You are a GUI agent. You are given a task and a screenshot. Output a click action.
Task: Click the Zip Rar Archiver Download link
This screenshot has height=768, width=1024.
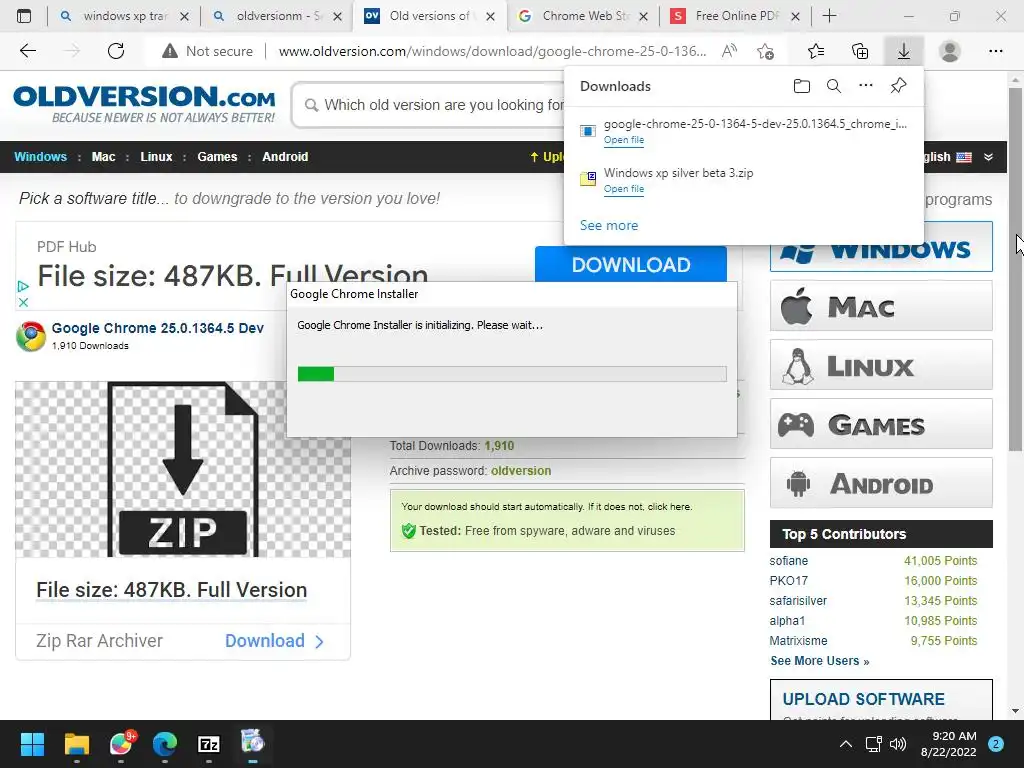click(x=274, y=641)
